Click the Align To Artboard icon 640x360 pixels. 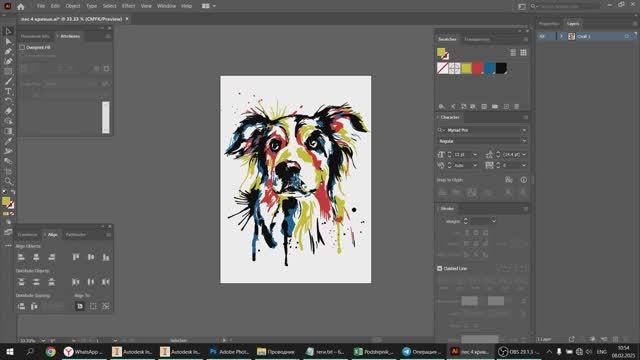(x=80, y=306)
